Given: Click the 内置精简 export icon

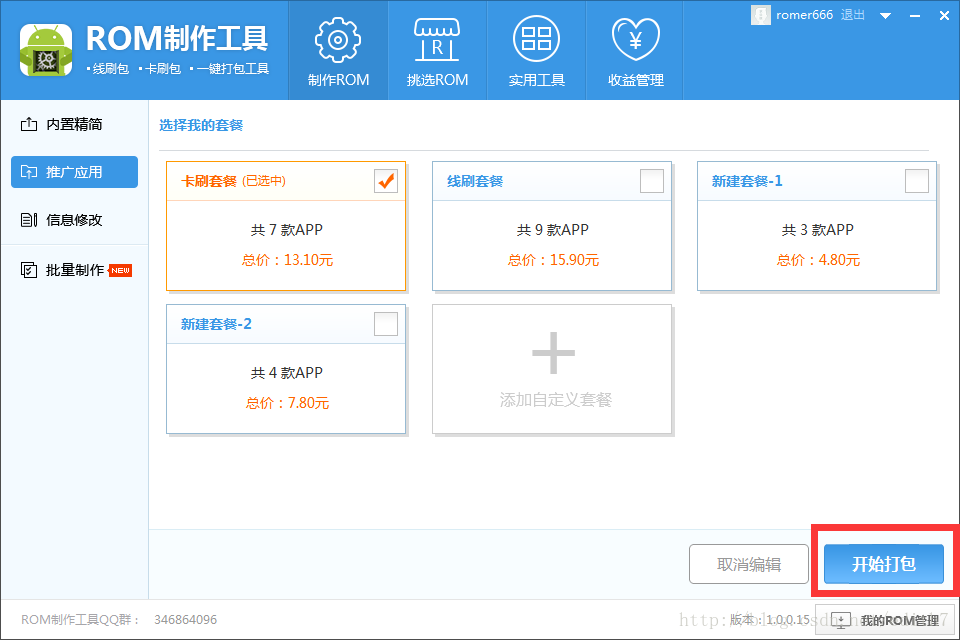Looking at the screenshot, I should pos(28,124).
